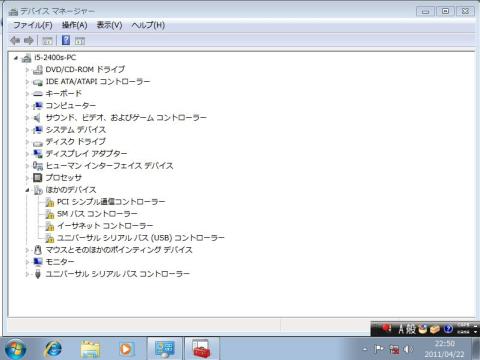Switch to red toolbox taskbar button
Viewport: 480px width, 360px height.
coord(202,349)
